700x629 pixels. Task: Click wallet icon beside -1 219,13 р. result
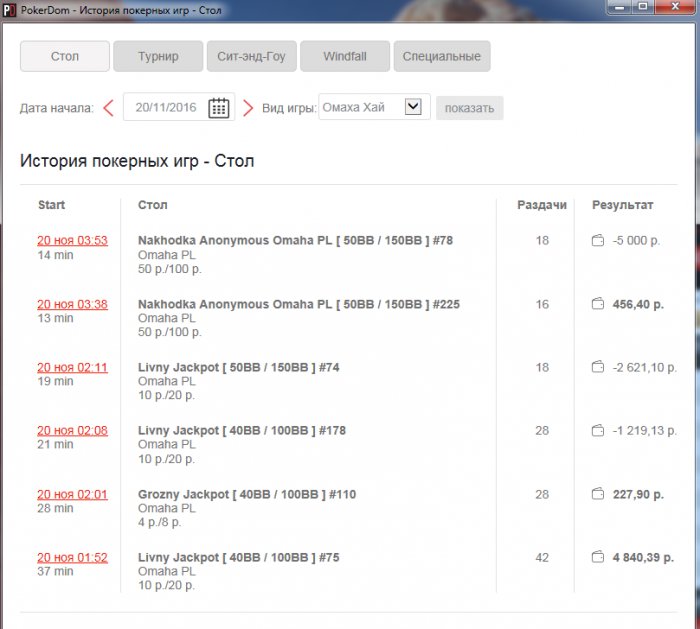coord(597,430)
